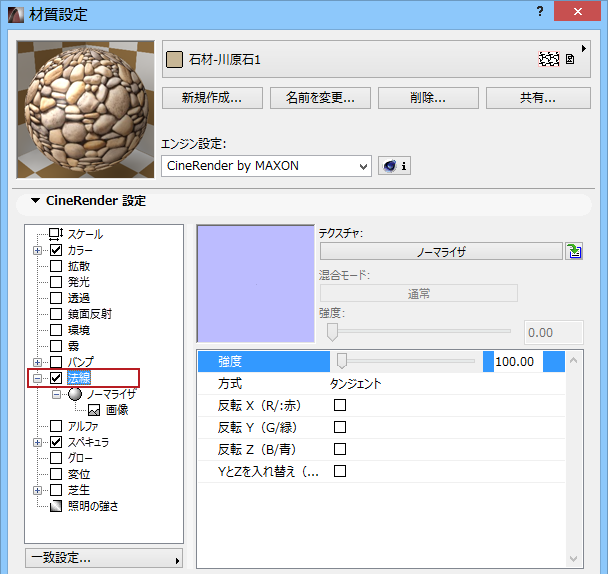Image resolution: width=608 pixels, height=574 pixels.
Task: Click the 新規作成... button
Action: click(x=212, y=98)
